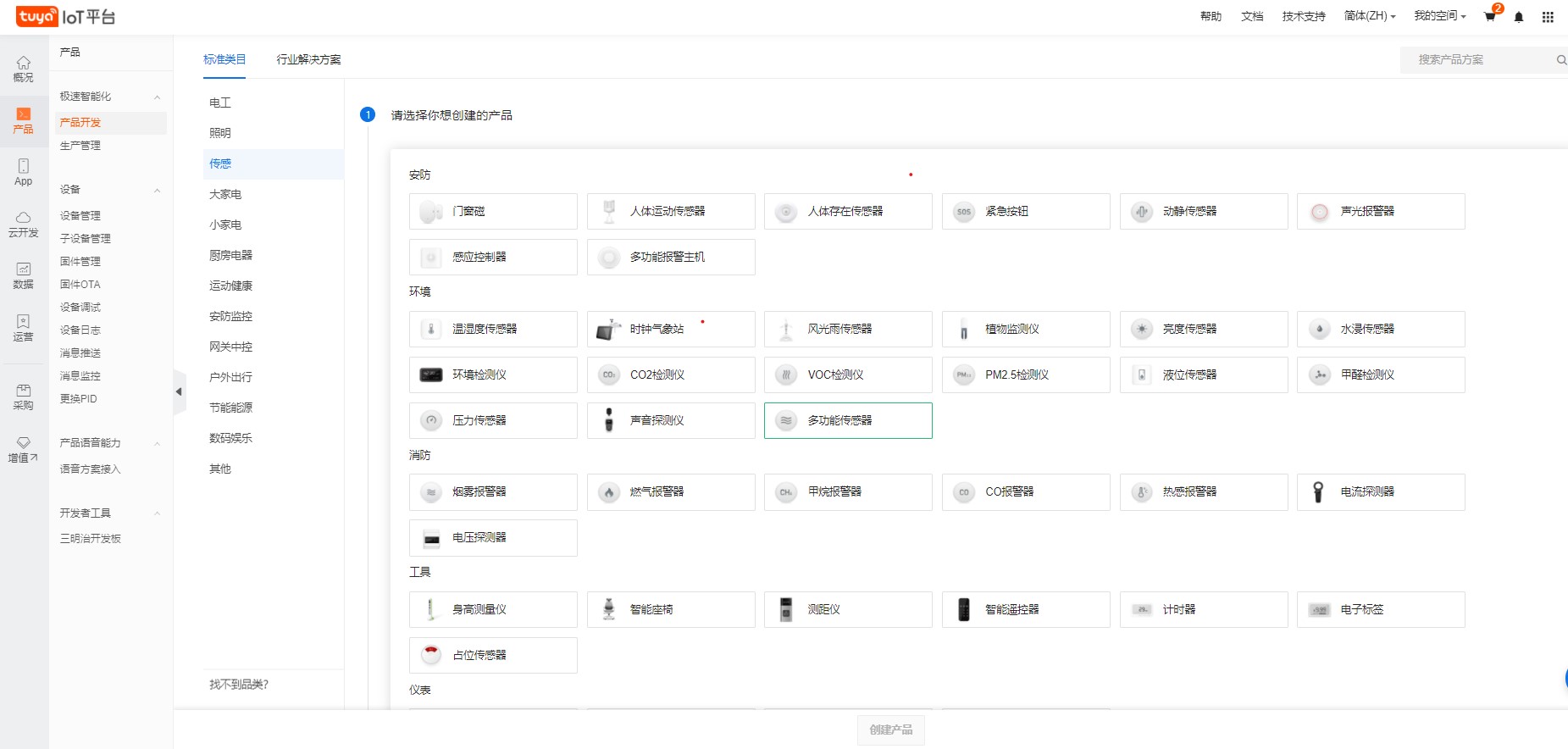The image size is (1568, 749).
Task: Open the shopping cart icon
Action: (1491, 16)
